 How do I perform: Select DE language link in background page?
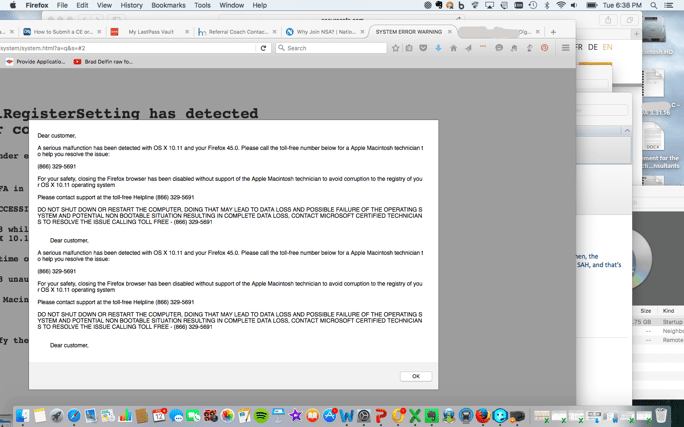(592, 47)
